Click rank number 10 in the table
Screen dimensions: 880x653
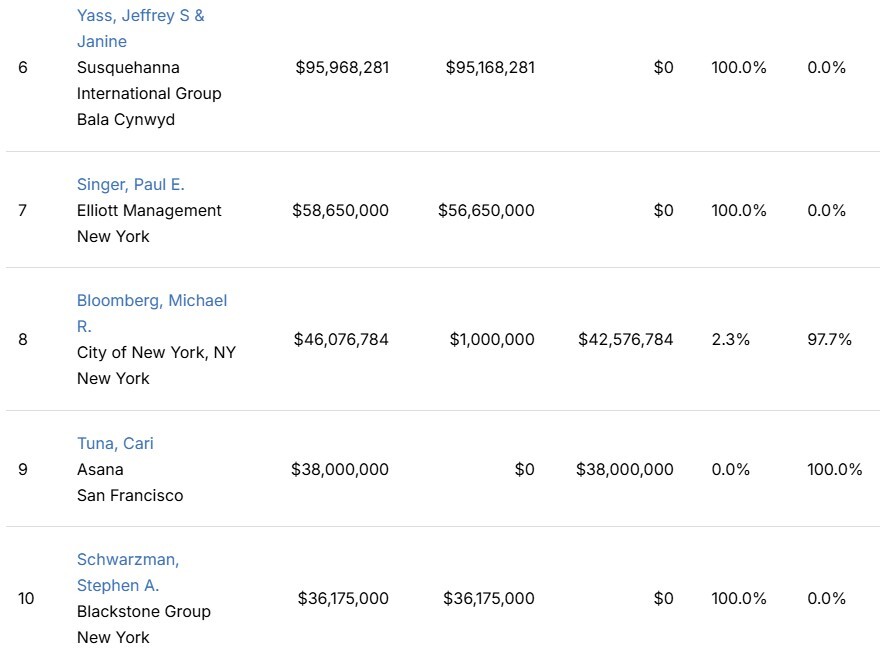click(26, 598)
